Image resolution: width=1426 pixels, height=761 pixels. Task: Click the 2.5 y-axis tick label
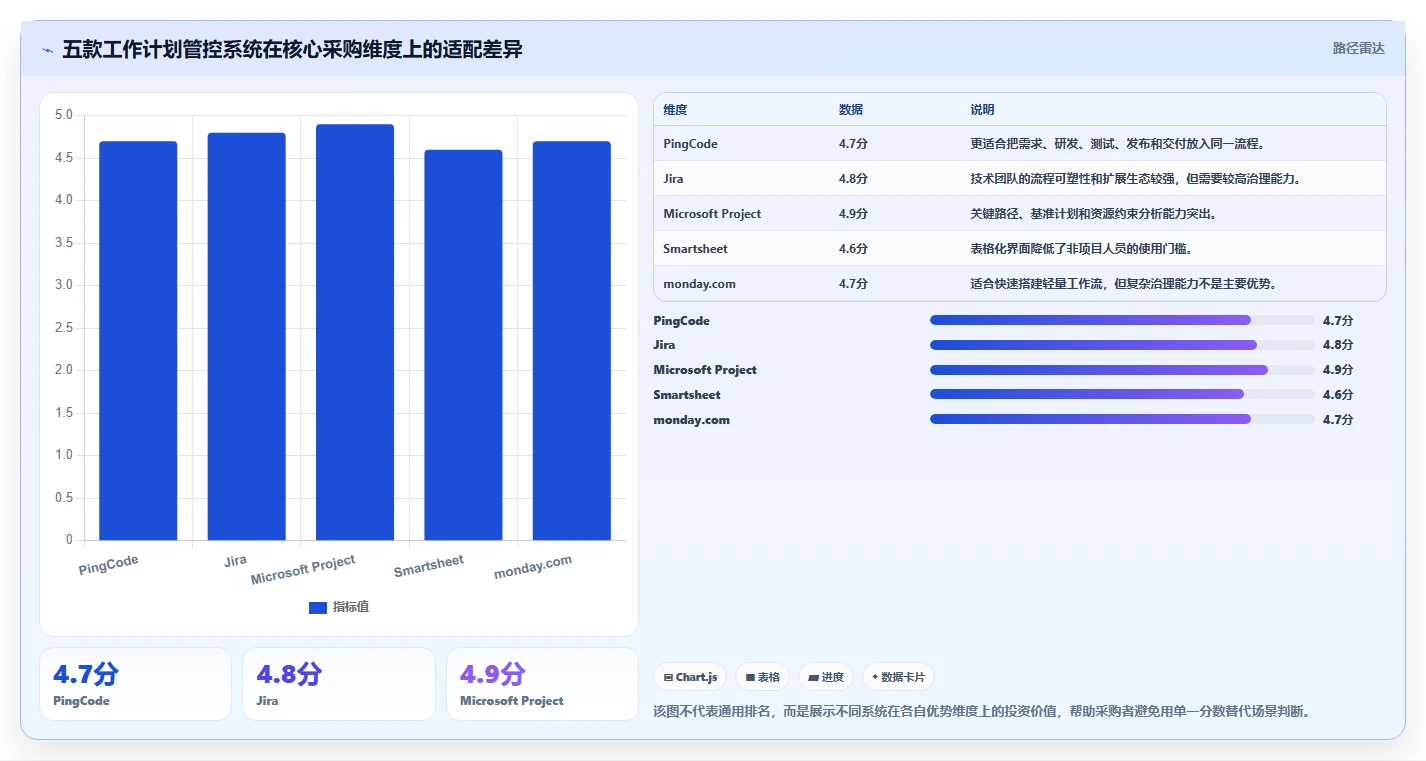(63, 328)
